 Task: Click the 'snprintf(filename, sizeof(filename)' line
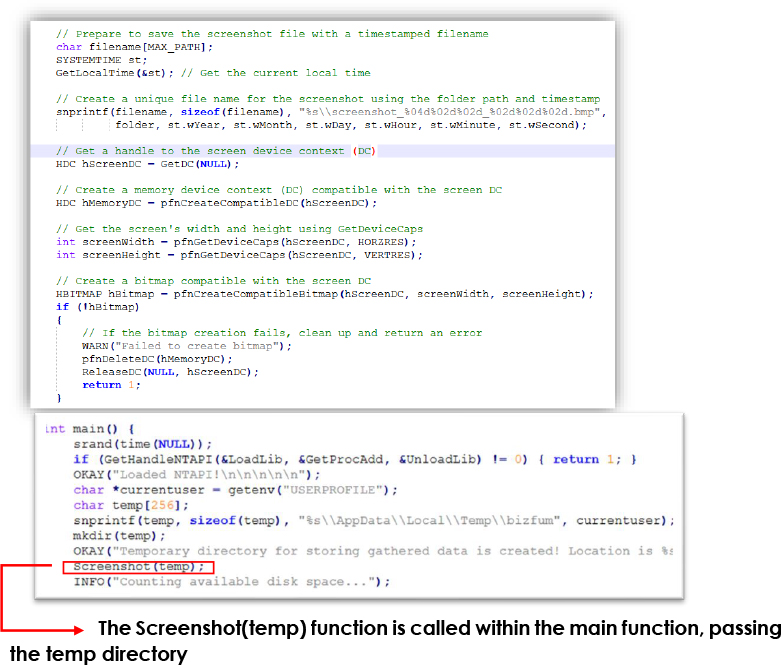331,112
